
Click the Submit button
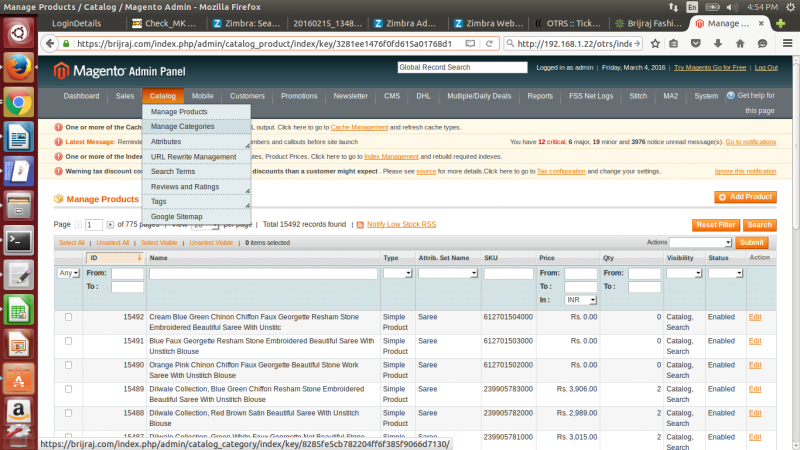752,243
